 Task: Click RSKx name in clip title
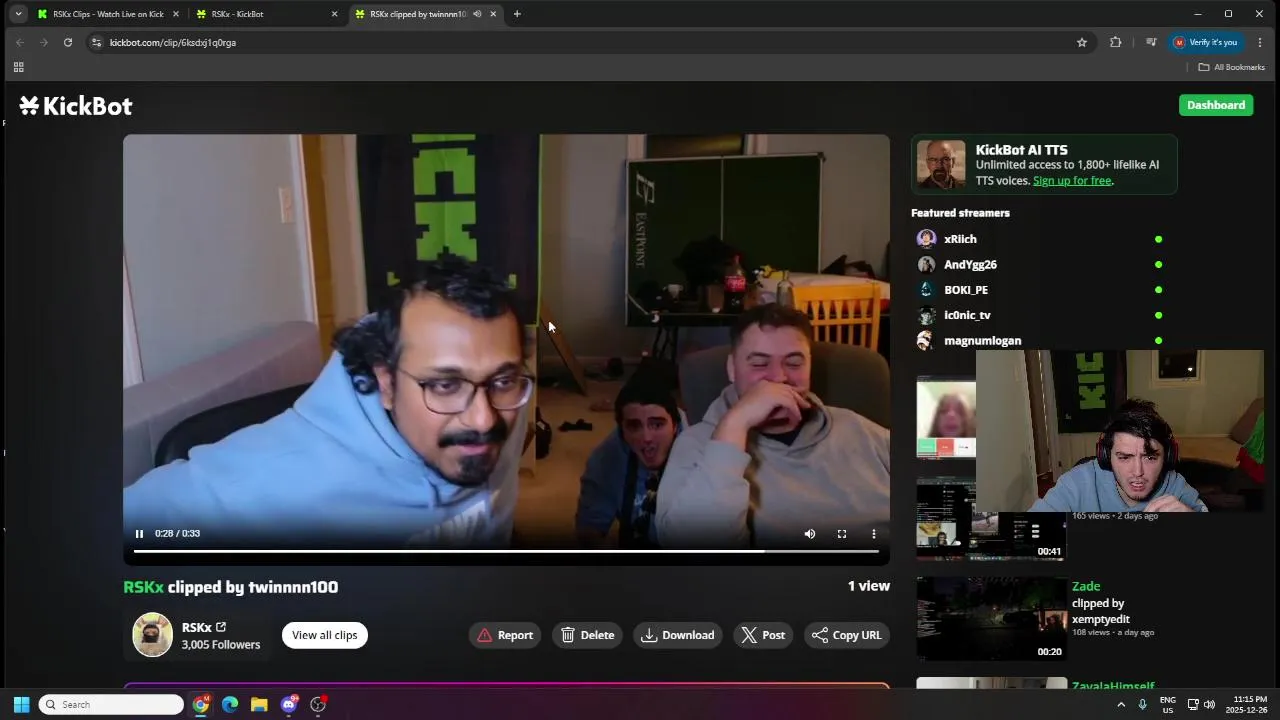(x=143, y=587)
